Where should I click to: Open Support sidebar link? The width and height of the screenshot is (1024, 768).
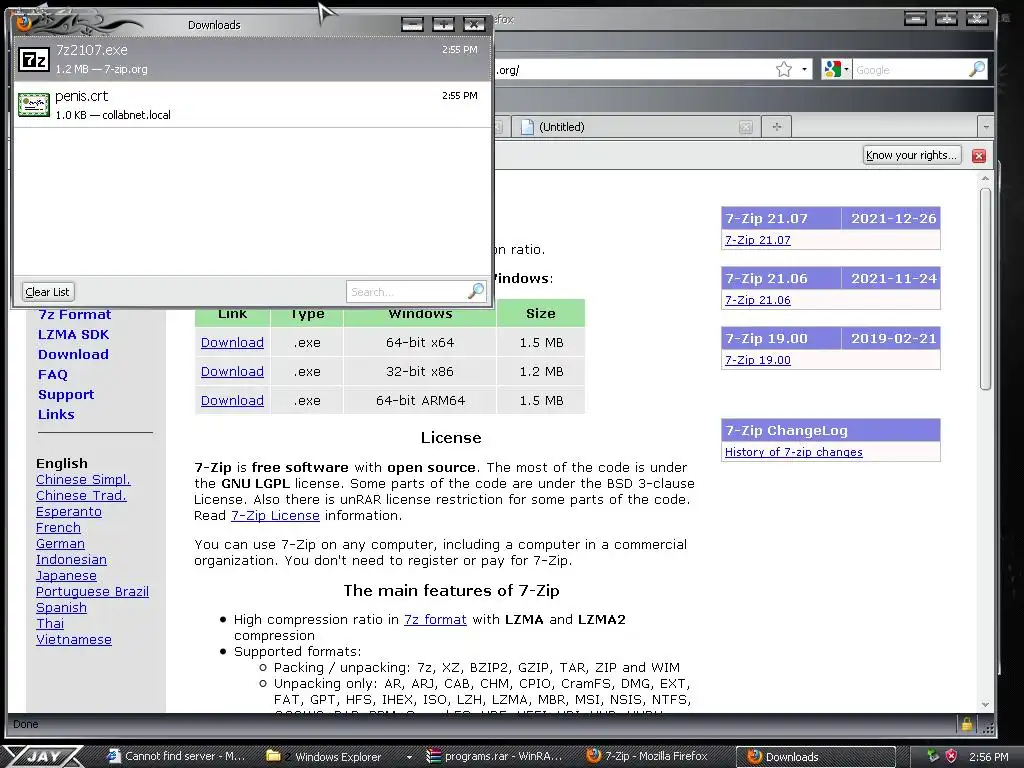click(66, 394)
